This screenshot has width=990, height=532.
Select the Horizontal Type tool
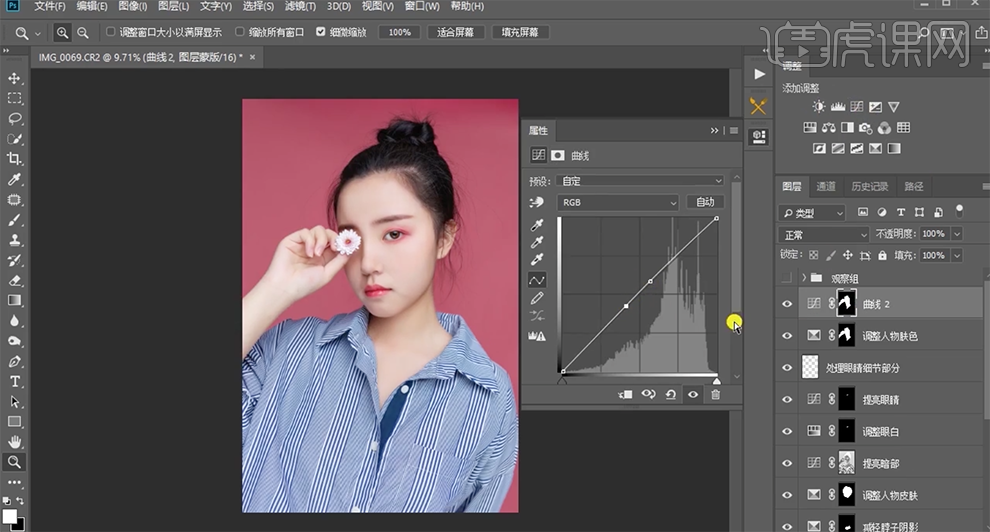[15, 382]
